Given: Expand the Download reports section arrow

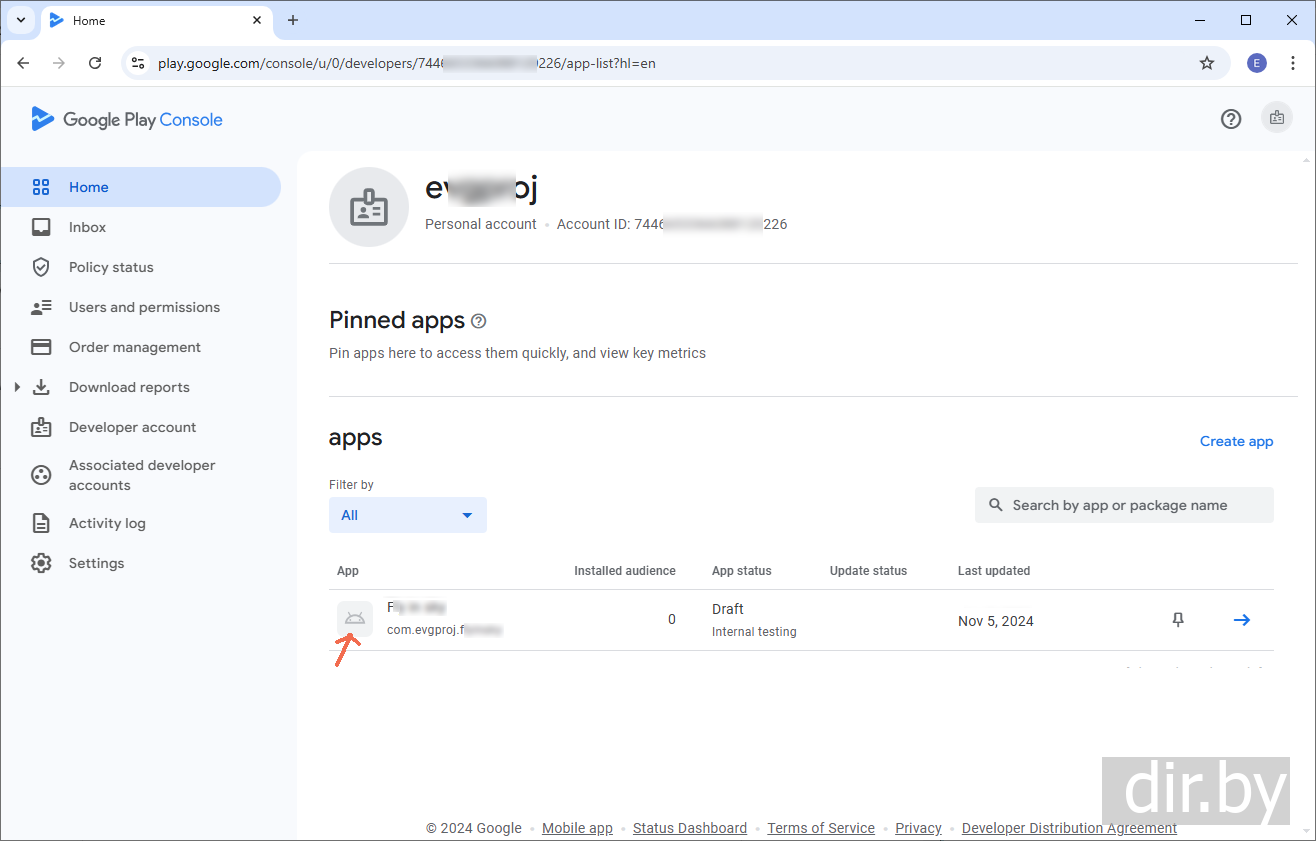Looking at the screenshot, I should (17, 387).
